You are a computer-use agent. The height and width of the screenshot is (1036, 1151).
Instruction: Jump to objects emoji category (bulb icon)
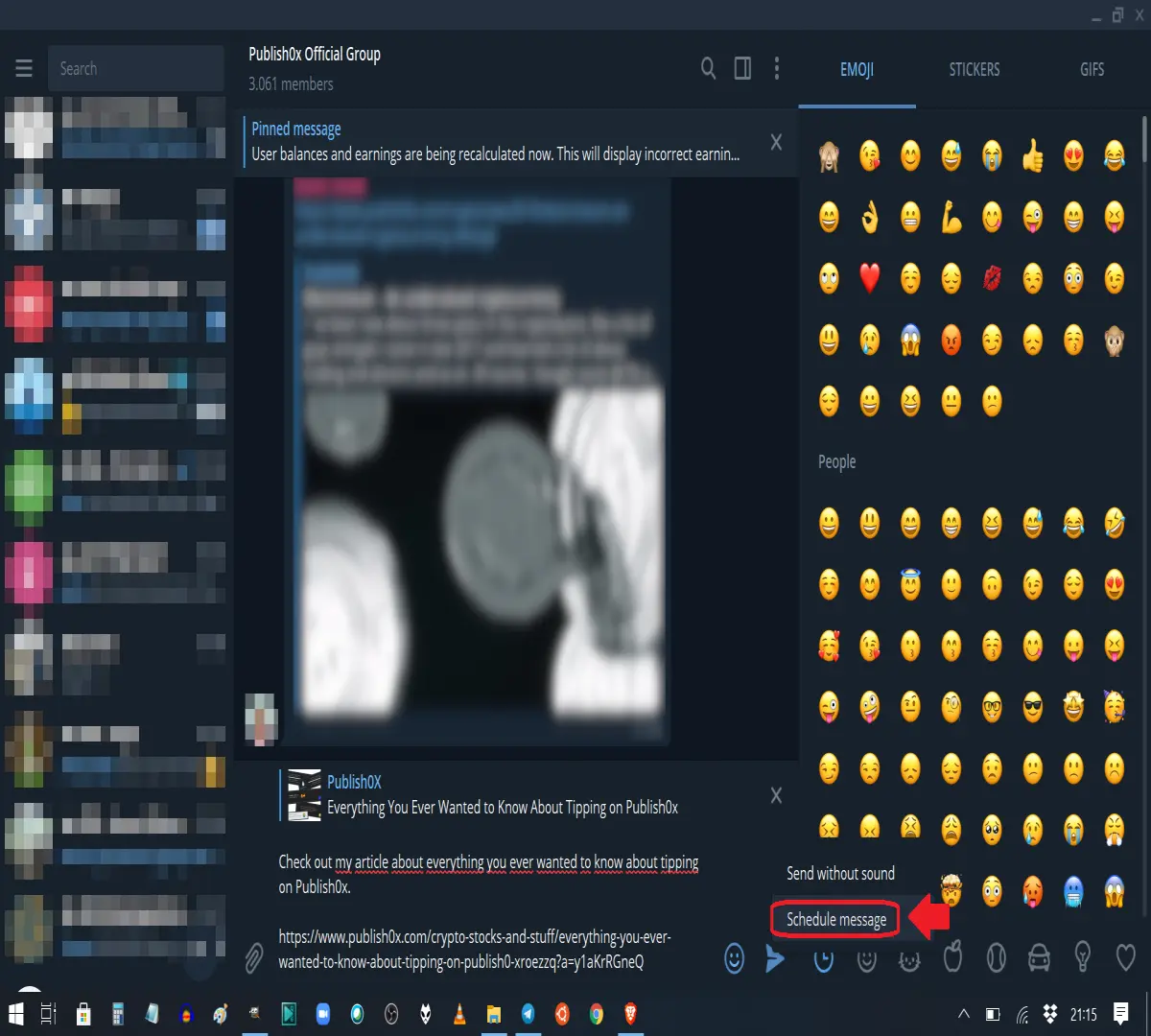[x=1082, y=957]
